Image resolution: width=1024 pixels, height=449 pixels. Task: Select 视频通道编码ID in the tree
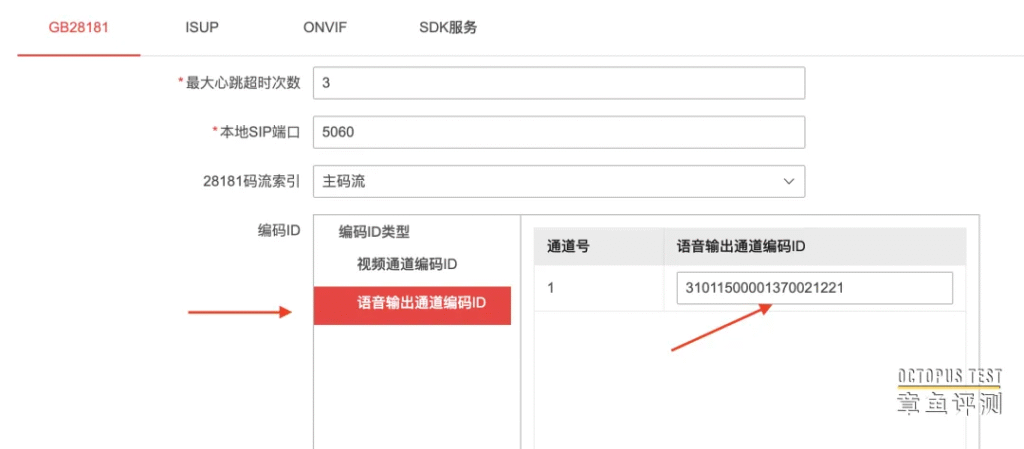pyautogui.click(x=406, y=264)
